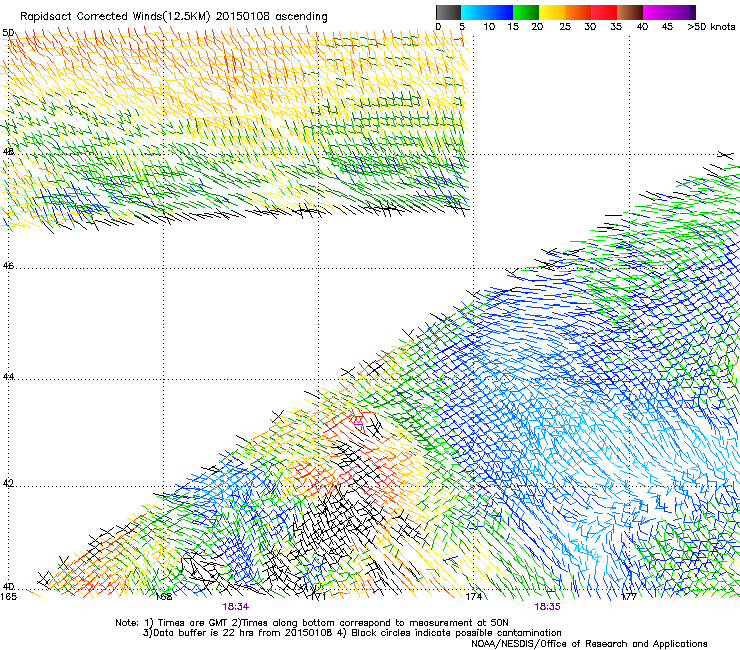Screen dimensions: 740x650
Task: Click the longitude label 168
Action: [163, 597]
